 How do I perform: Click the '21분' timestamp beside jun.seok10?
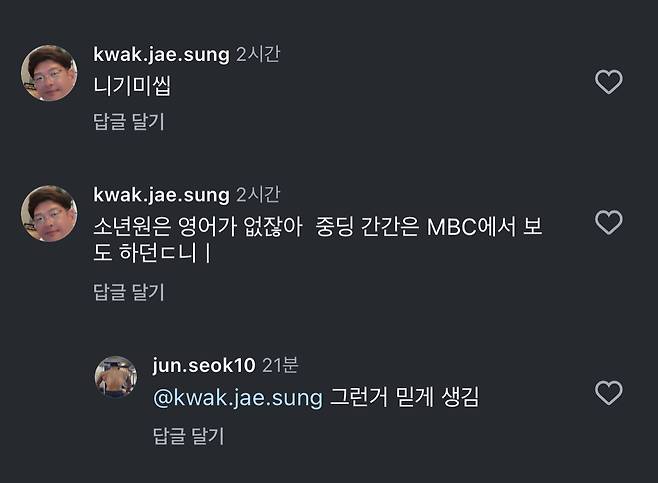coord(280,365)
